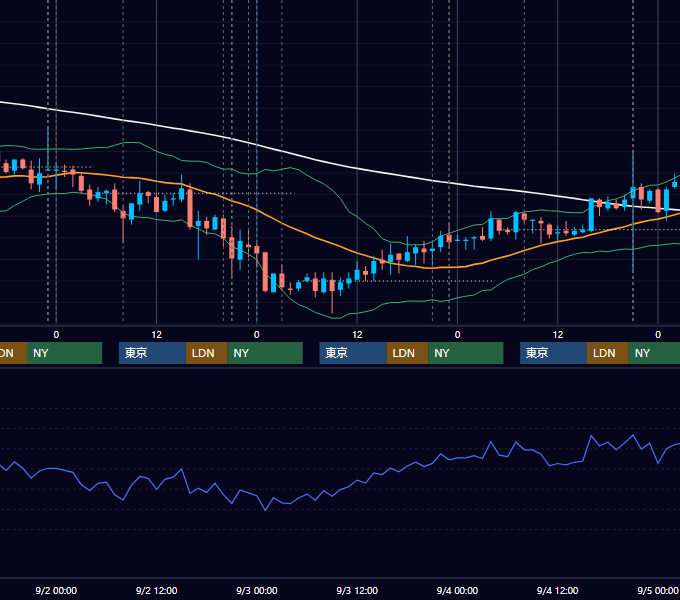
Task: Click the 9/3 12:00 date axis label
Action: pos(357,590)
